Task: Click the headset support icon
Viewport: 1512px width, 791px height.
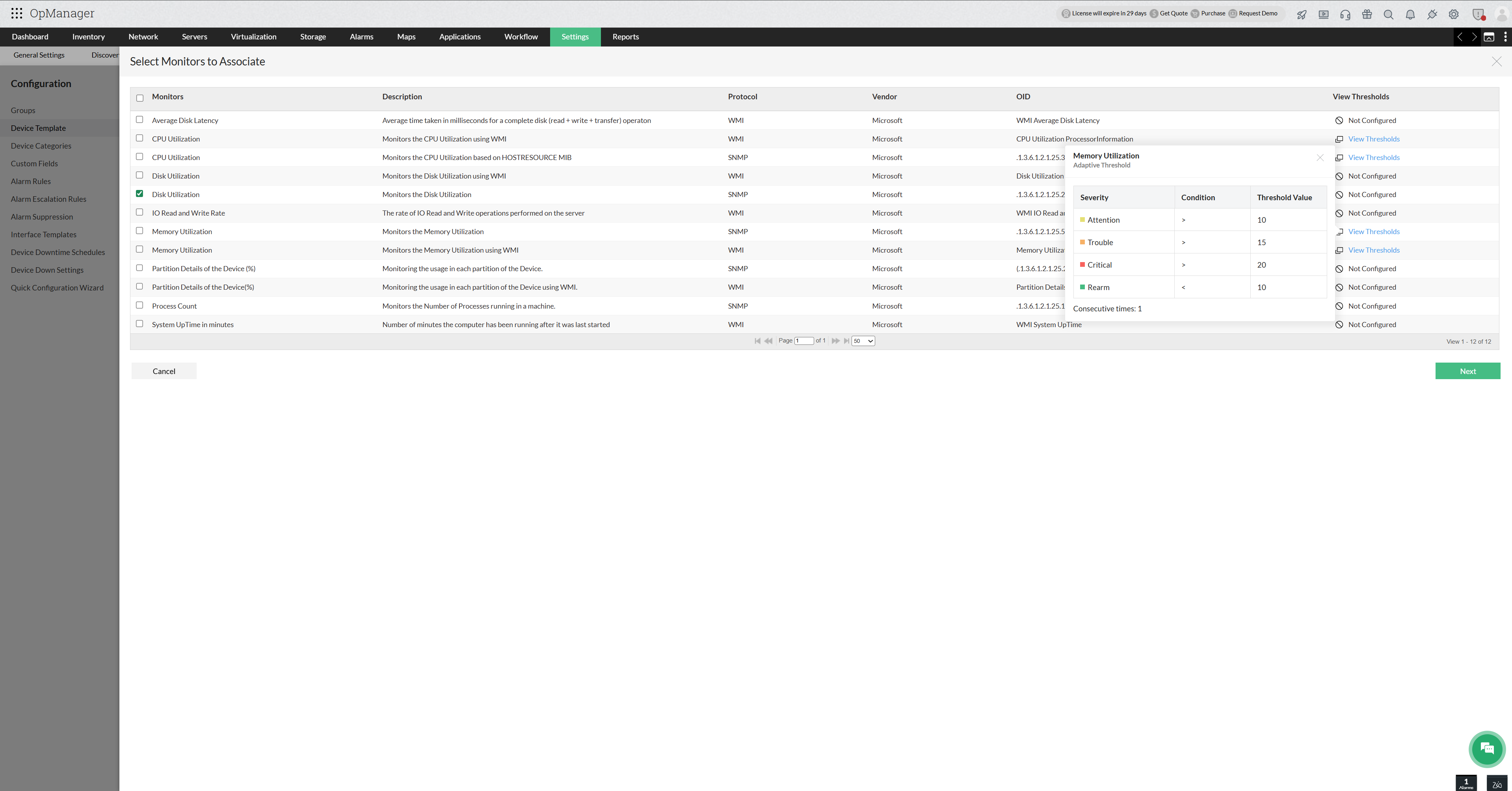Action: click(1345, 14)
